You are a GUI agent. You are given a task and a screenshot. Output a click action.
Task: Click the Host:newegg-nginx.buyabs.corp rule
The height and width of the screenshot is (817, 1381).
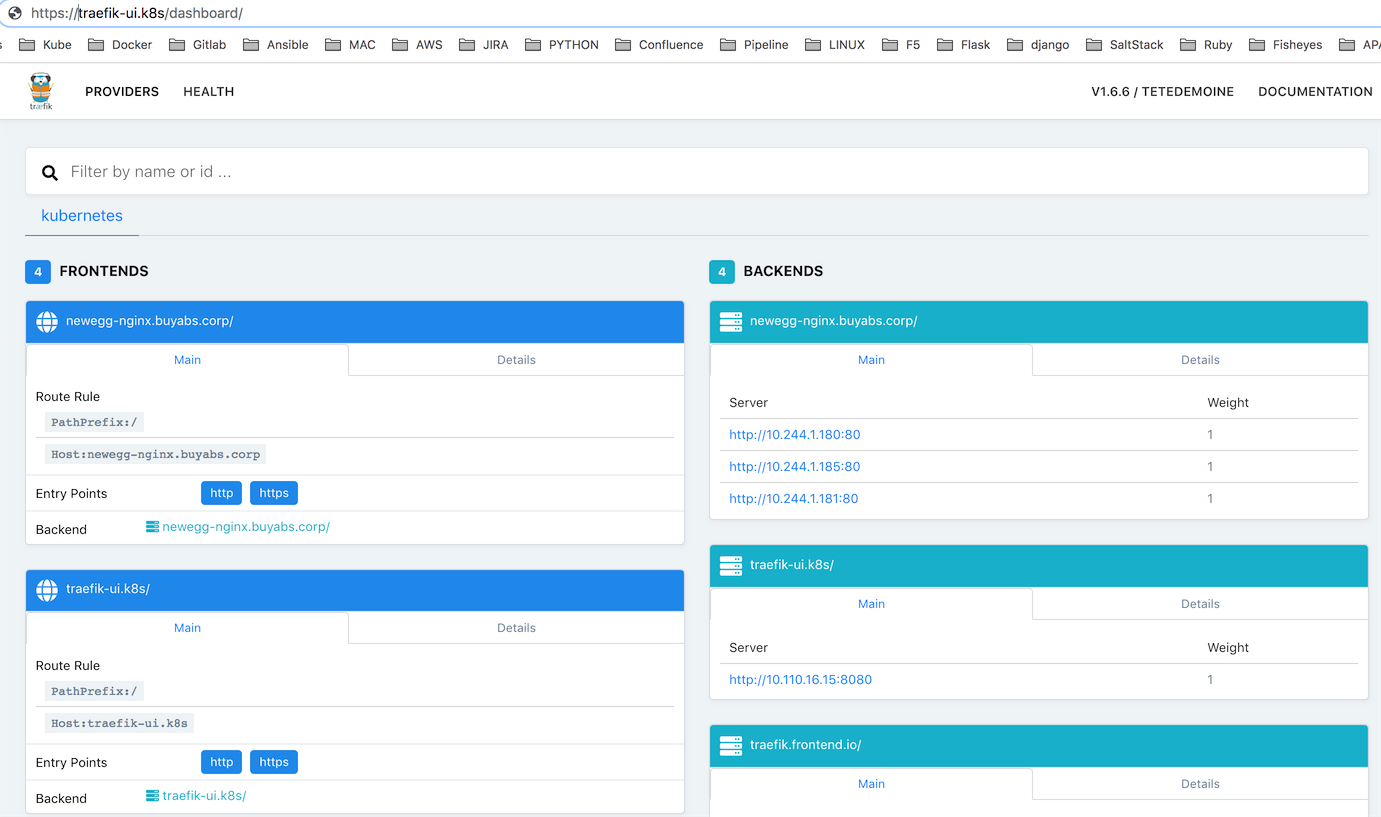point(156,455)
